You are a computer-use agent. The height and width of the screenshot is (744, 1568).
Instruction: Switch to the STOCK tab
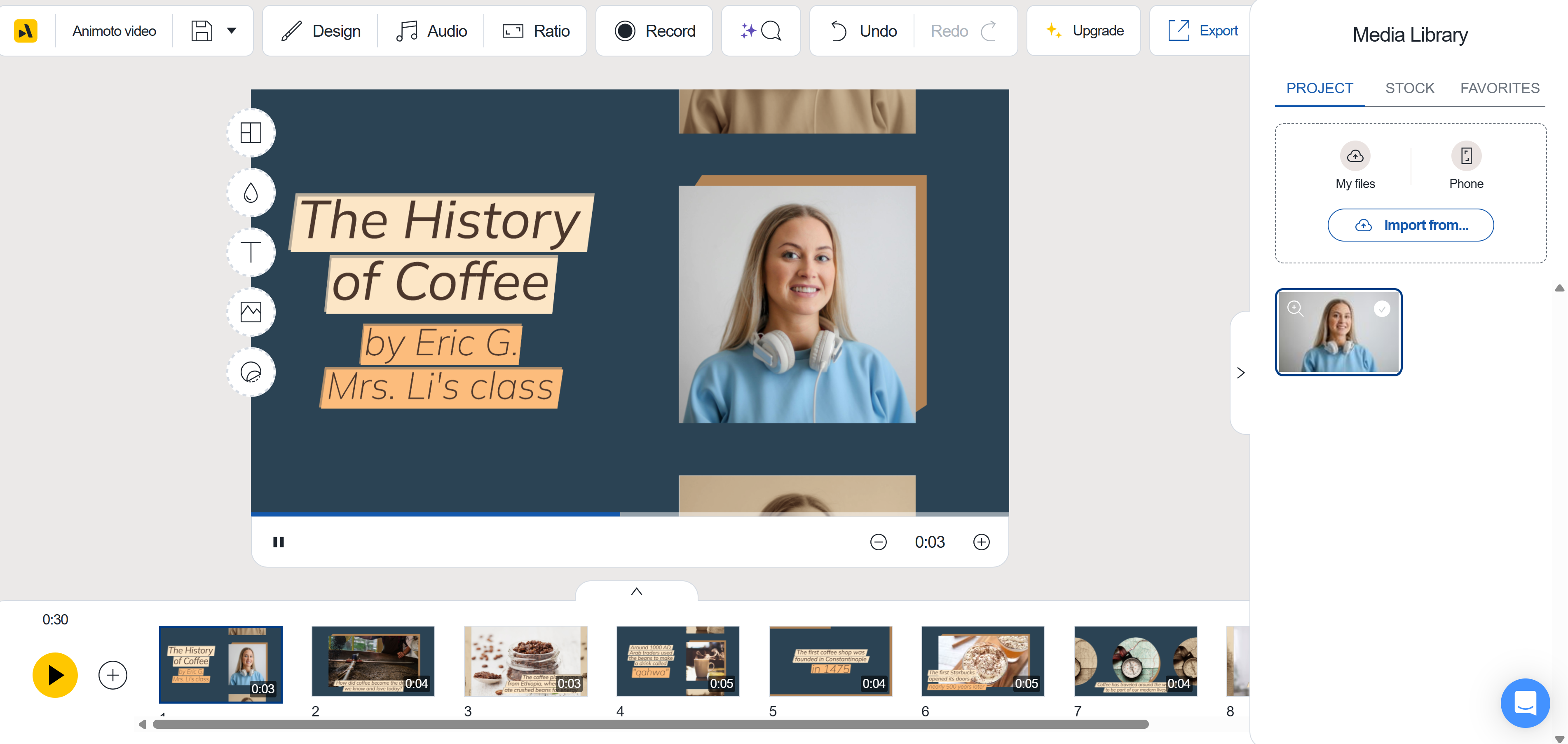click(1409, 88)
